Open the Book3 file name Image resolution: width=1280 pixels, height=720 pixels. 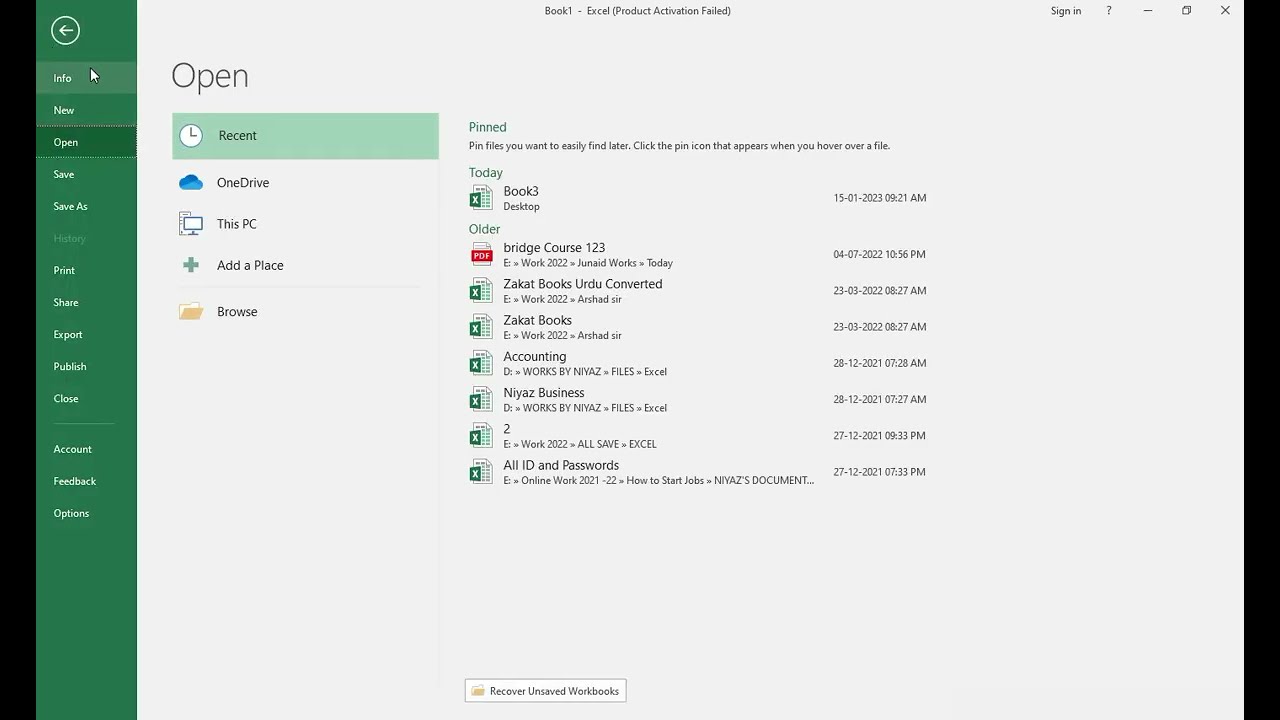pyautogui.click(x=521, y=191)
